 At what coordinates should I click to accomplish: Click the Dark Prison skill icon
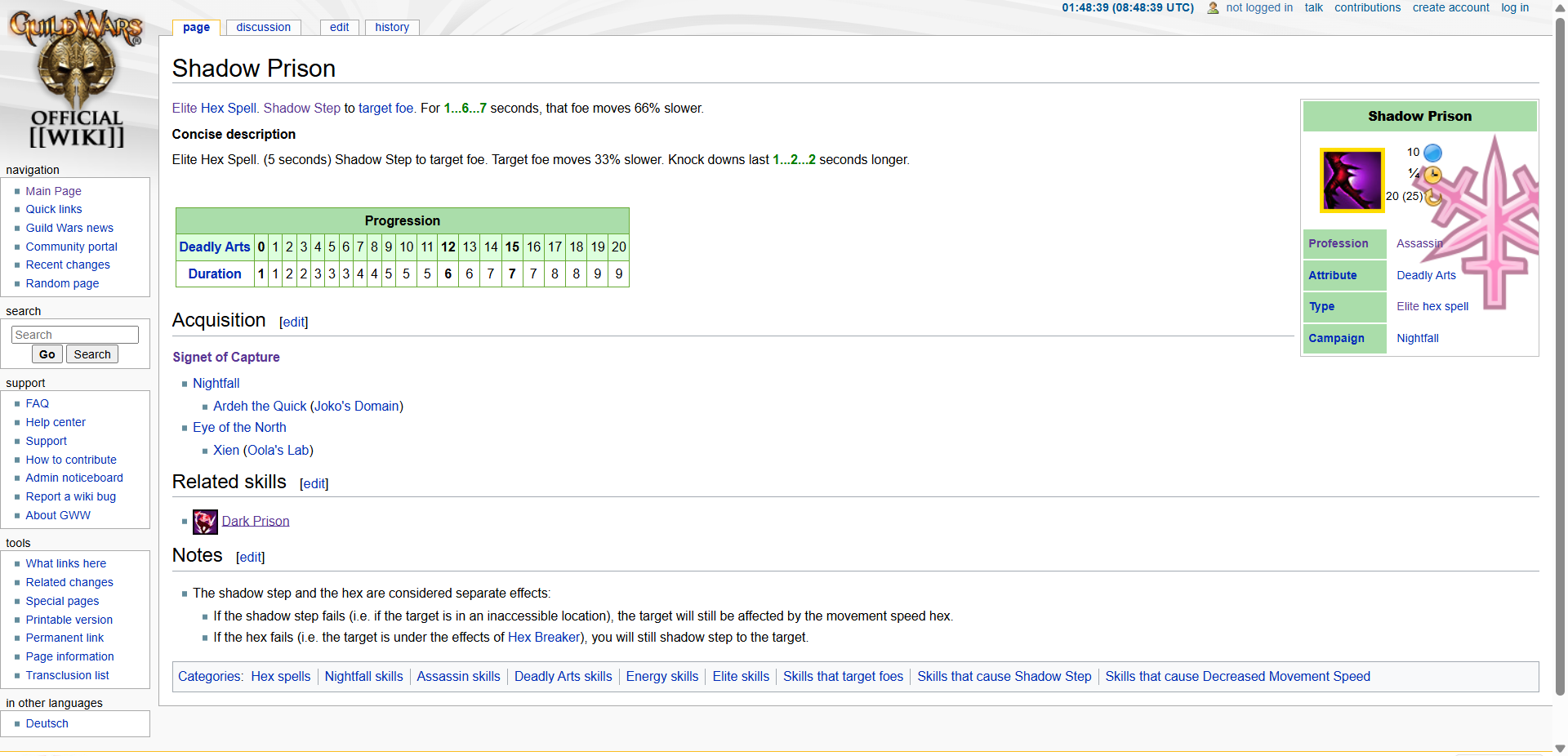pos(205,522)
